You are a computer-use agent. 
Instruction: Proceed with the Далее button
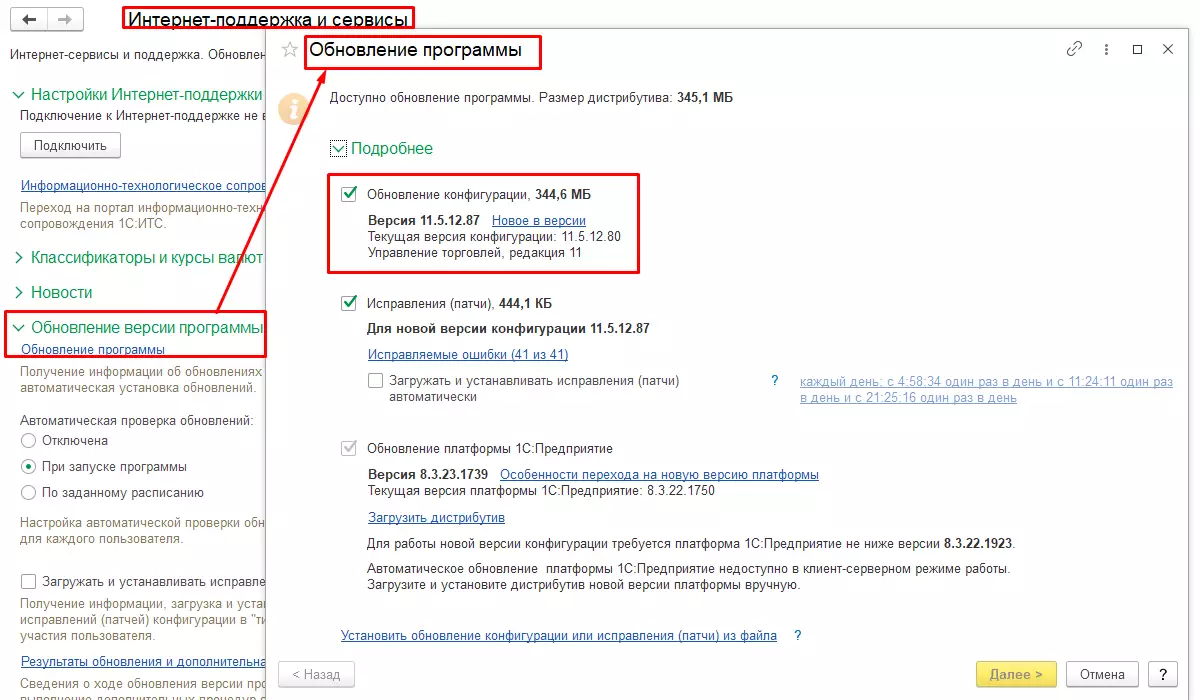1016,674
